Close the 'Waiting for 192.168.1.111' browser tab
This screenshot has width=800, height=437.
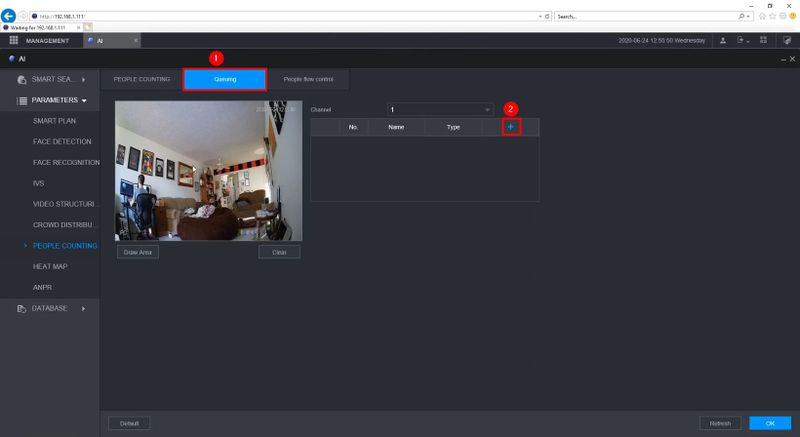click(x=79, y=28)
